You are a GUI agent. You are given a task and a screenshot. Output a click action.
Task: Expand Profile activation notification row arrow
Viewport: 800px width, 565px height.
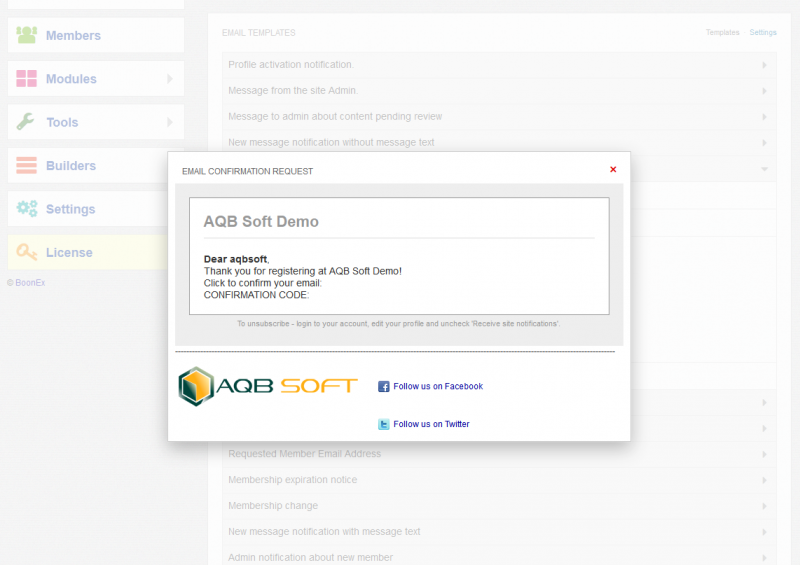click(764, 65)
